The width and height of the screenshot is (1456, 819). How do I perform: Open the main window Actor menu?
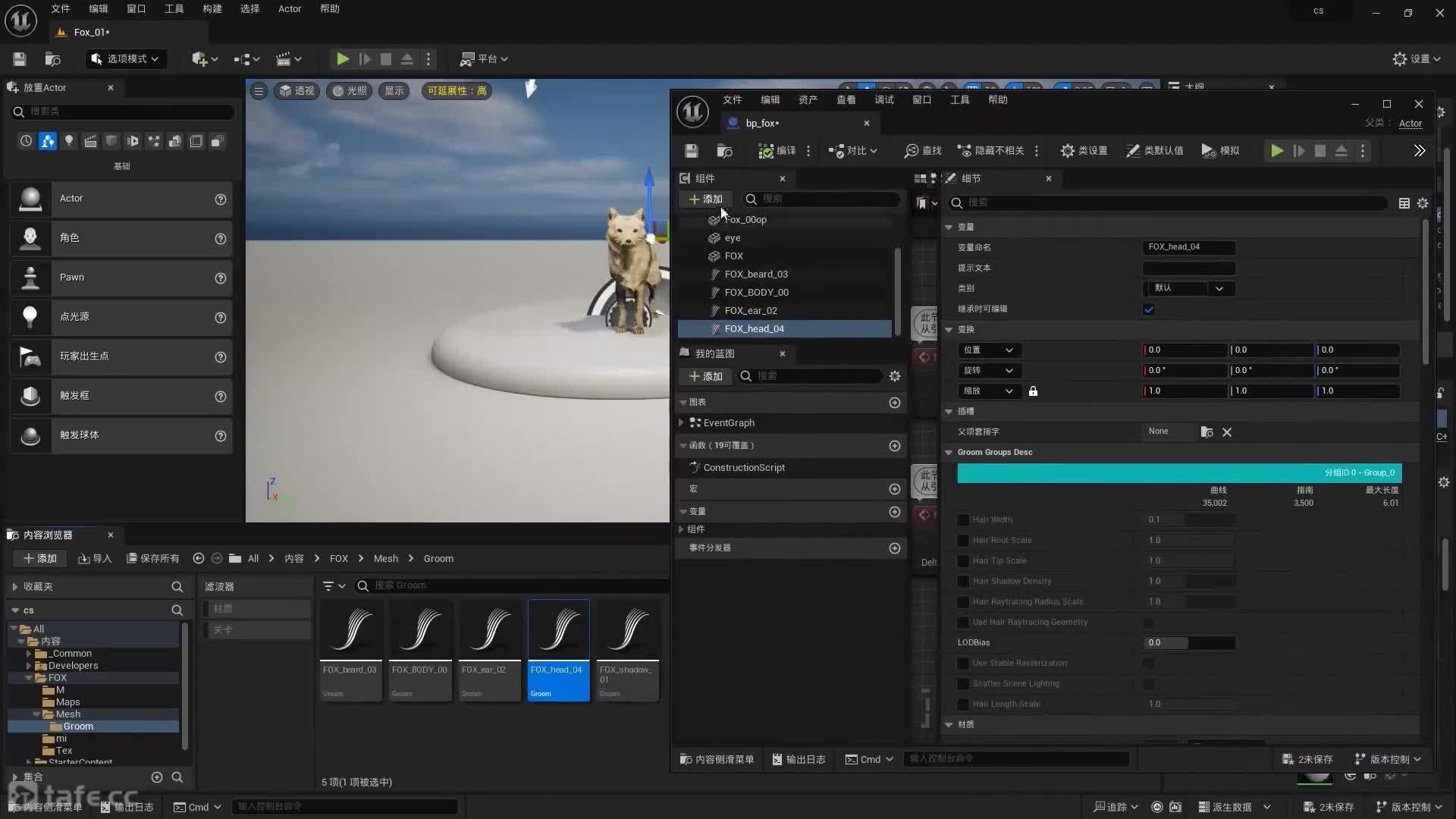pyautogui.click(x=290, y=9)
